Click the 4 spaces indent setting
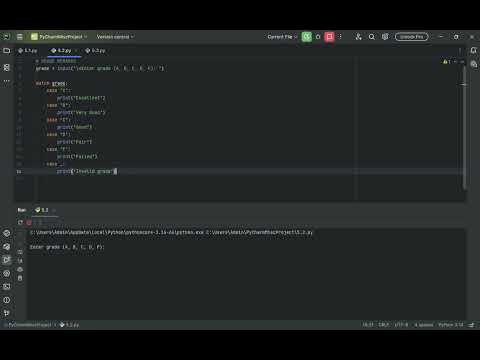 (424, 325)
